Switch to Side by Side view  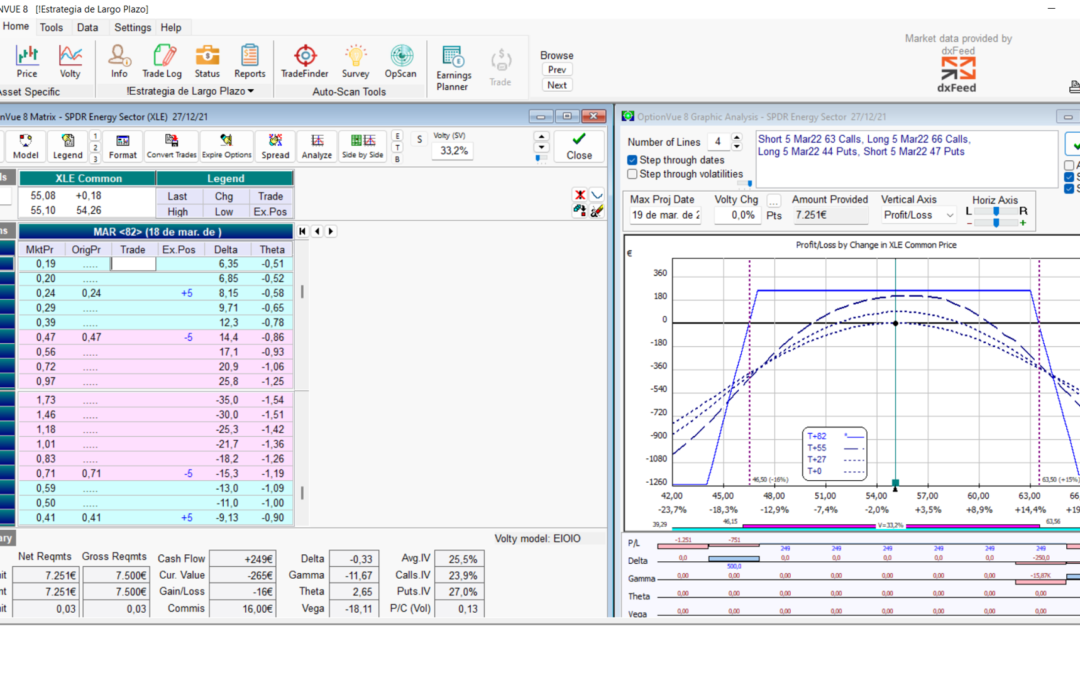[363, 147]
